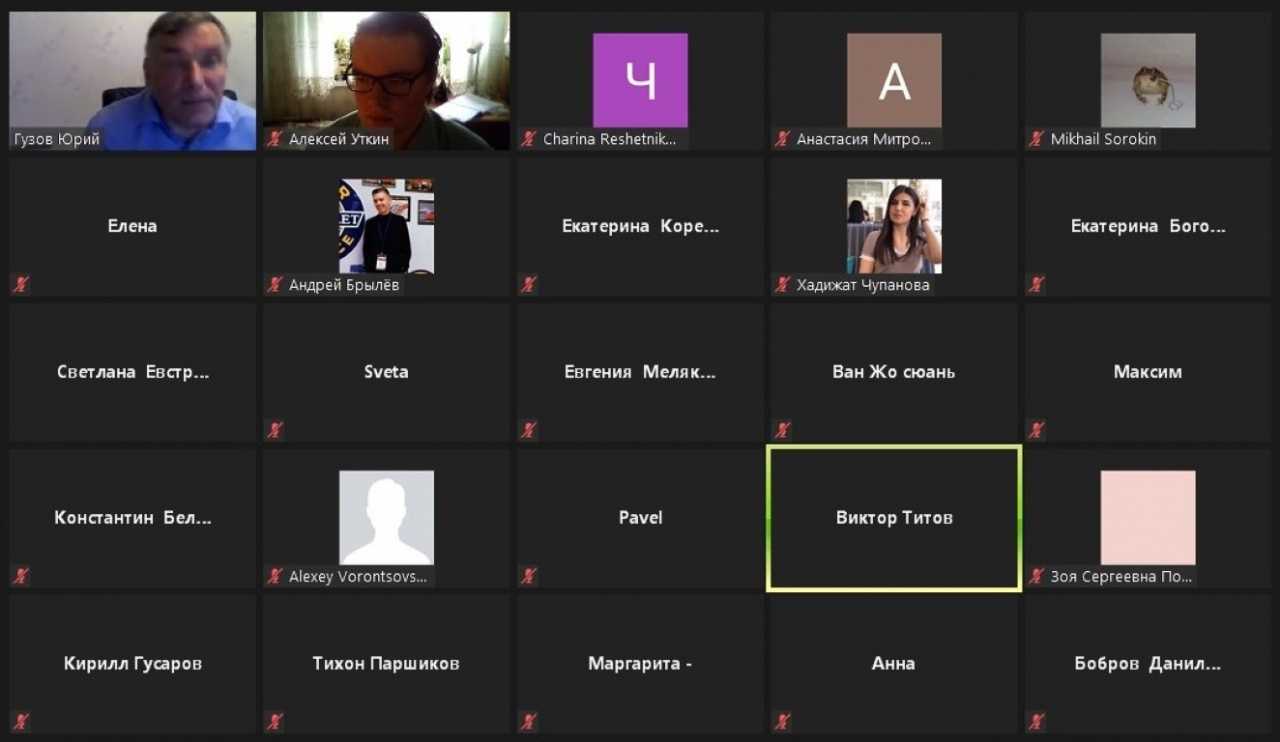Click muted mic icon next to Charina Reshetnik
The width and height of the screenshot is (1280, 742).
tap(529, 139)
